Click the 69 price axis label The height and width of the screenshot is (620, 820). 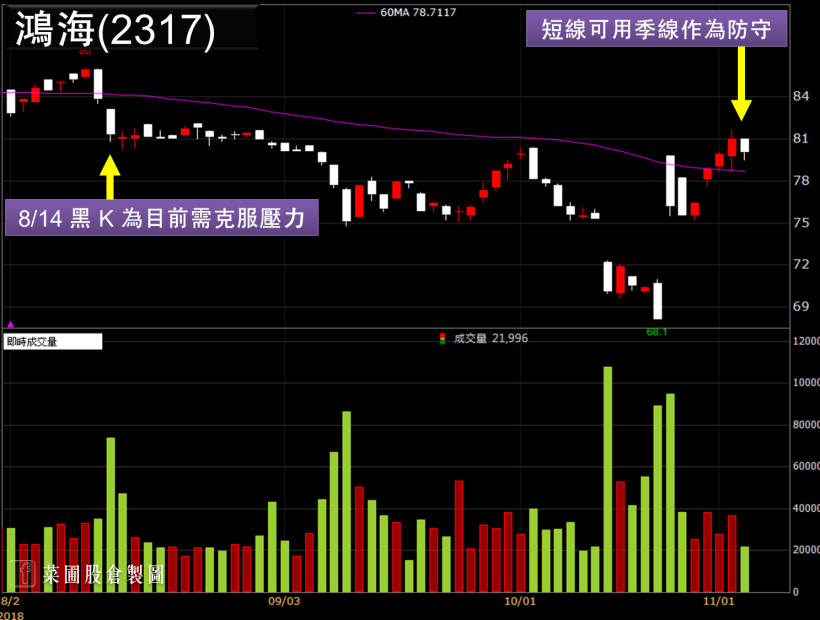[x=801, y=306]
